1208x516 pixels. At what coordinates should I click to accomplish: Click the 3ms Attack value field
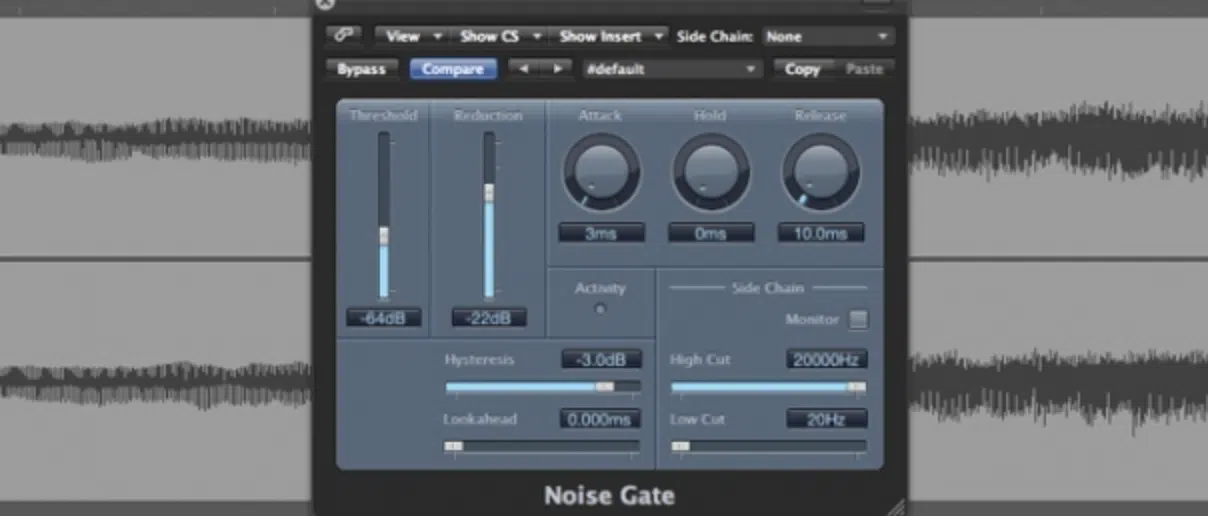[x=601, y=233]
